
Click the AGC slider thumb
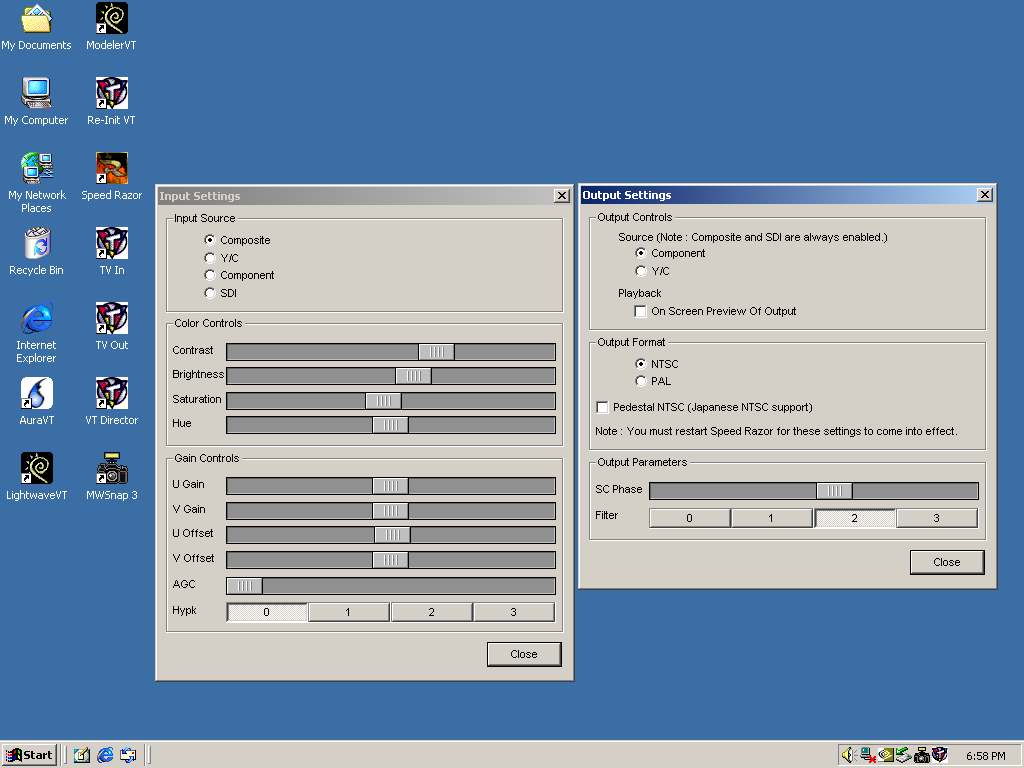pos(244,586)
